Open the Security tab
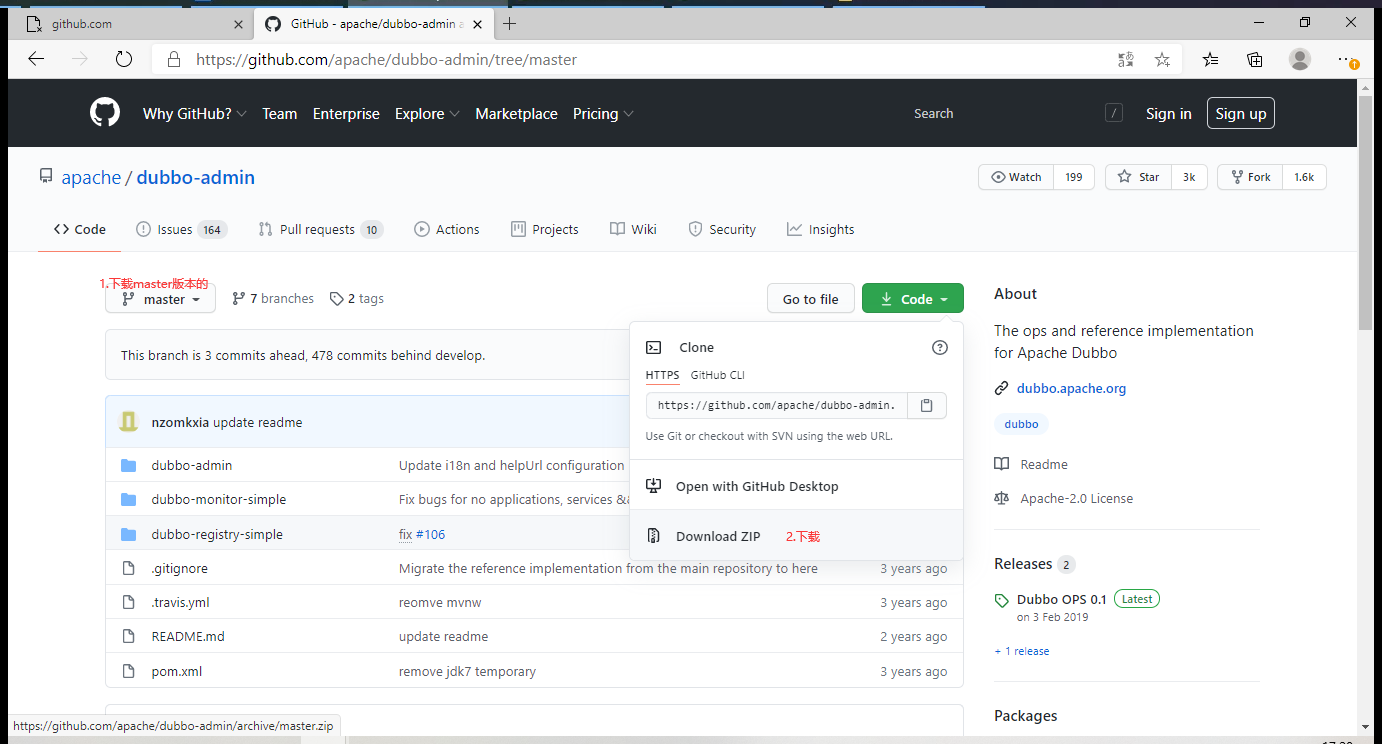Screen dimensions: 1382x744 pos(722,229)
